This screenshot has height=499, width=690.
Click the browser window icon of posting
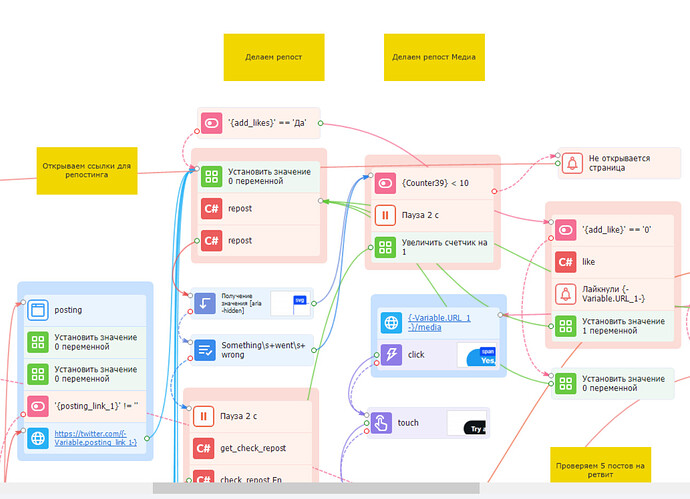pyautogui.click(x=38, y=310)
